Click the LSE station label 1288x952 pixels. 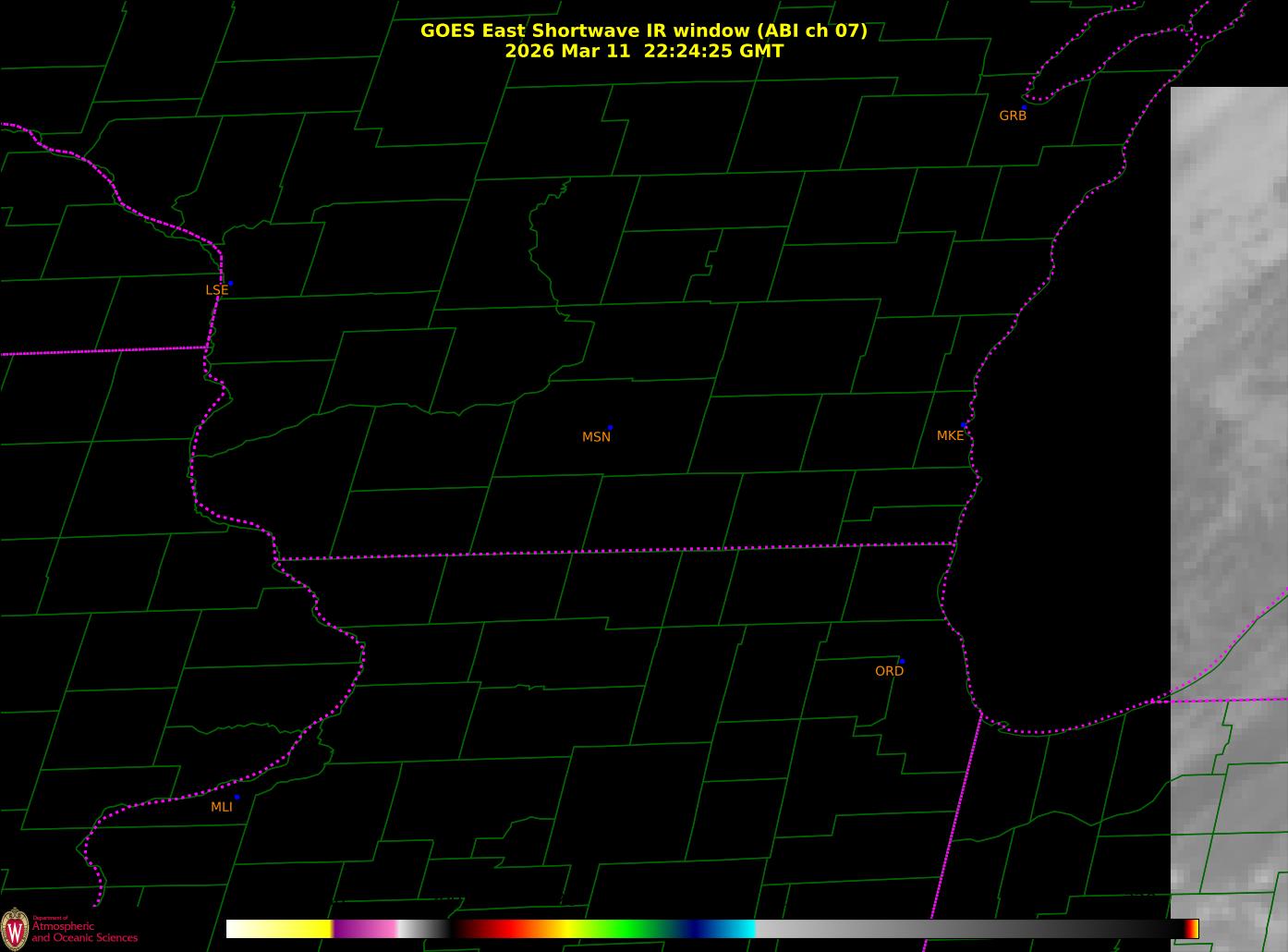pos(216,290)
